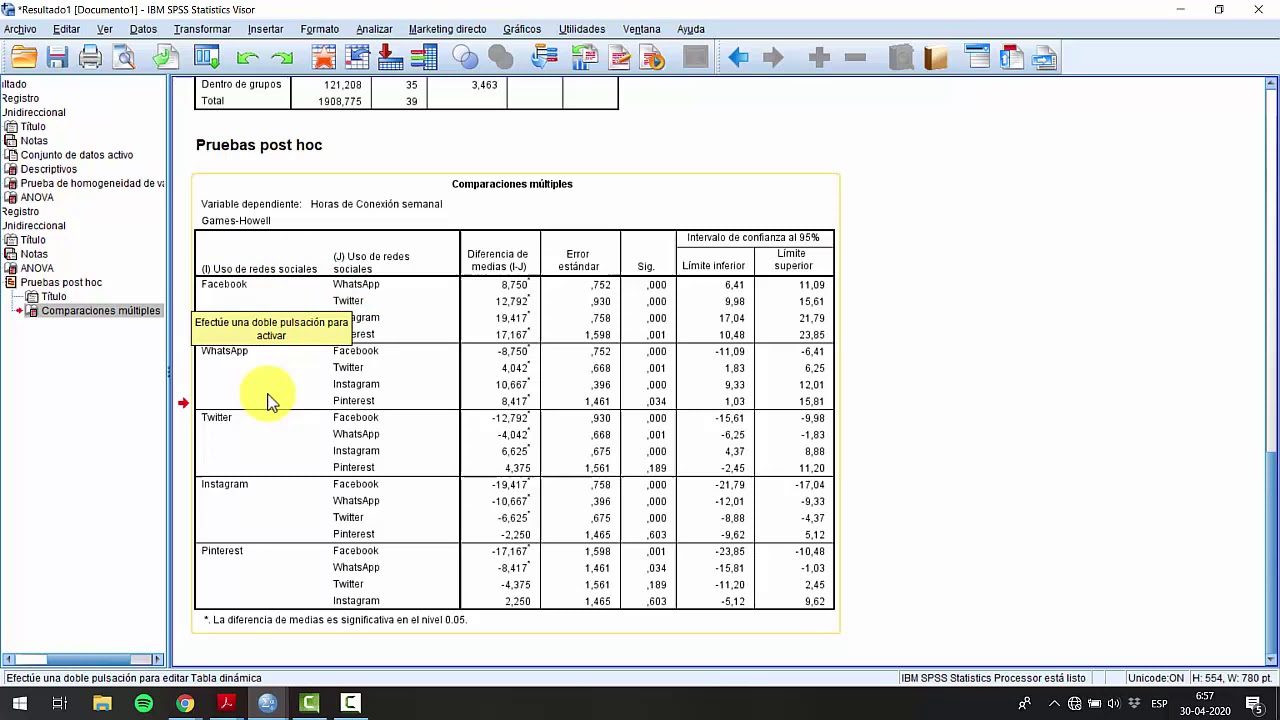
Task: Click the Games-Howell label above the table
Action: click(x=236, y=221)
